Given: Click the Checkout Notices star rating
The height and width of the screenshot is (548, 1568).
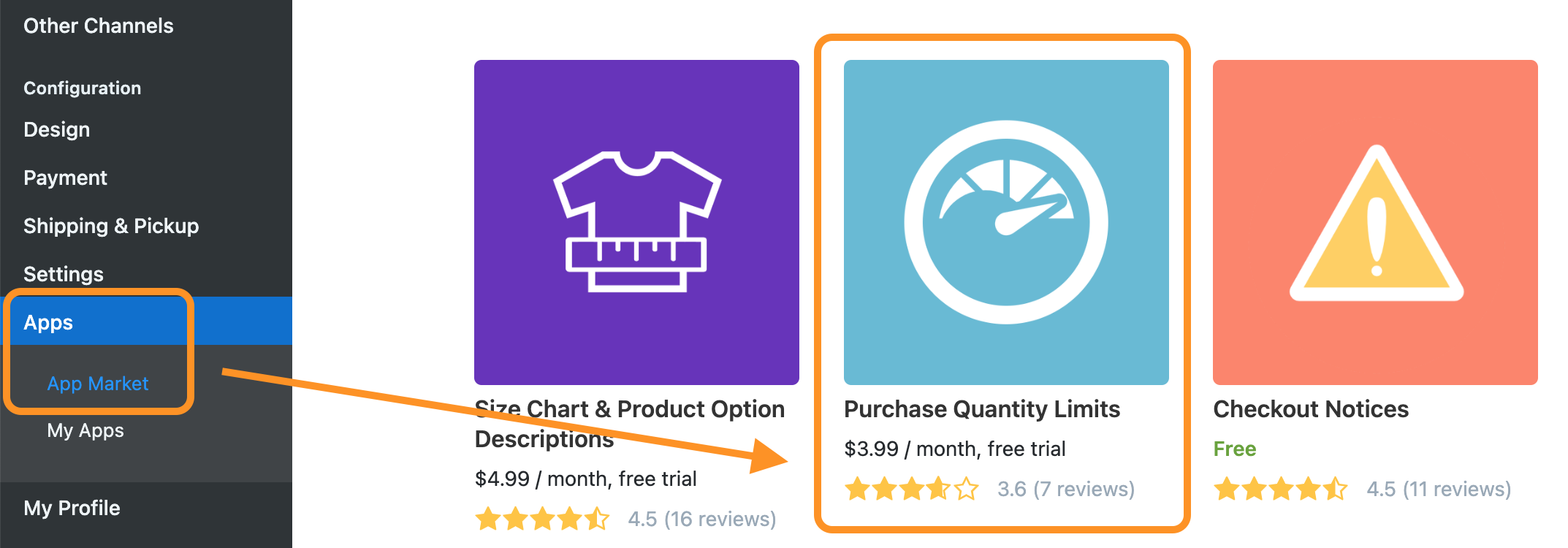Looking at the screenshot, I should click(1281, 489).
